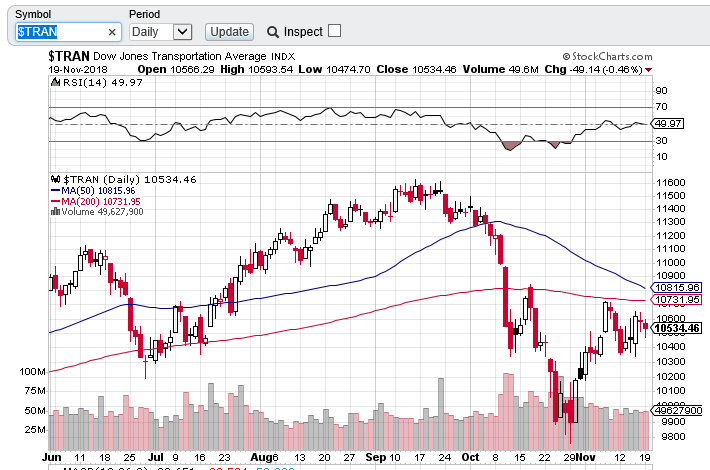The width and height of the screenshot is (710, 470).
Task: Click the 10815.96 MA(50) price tag
Action: (676, 288)
